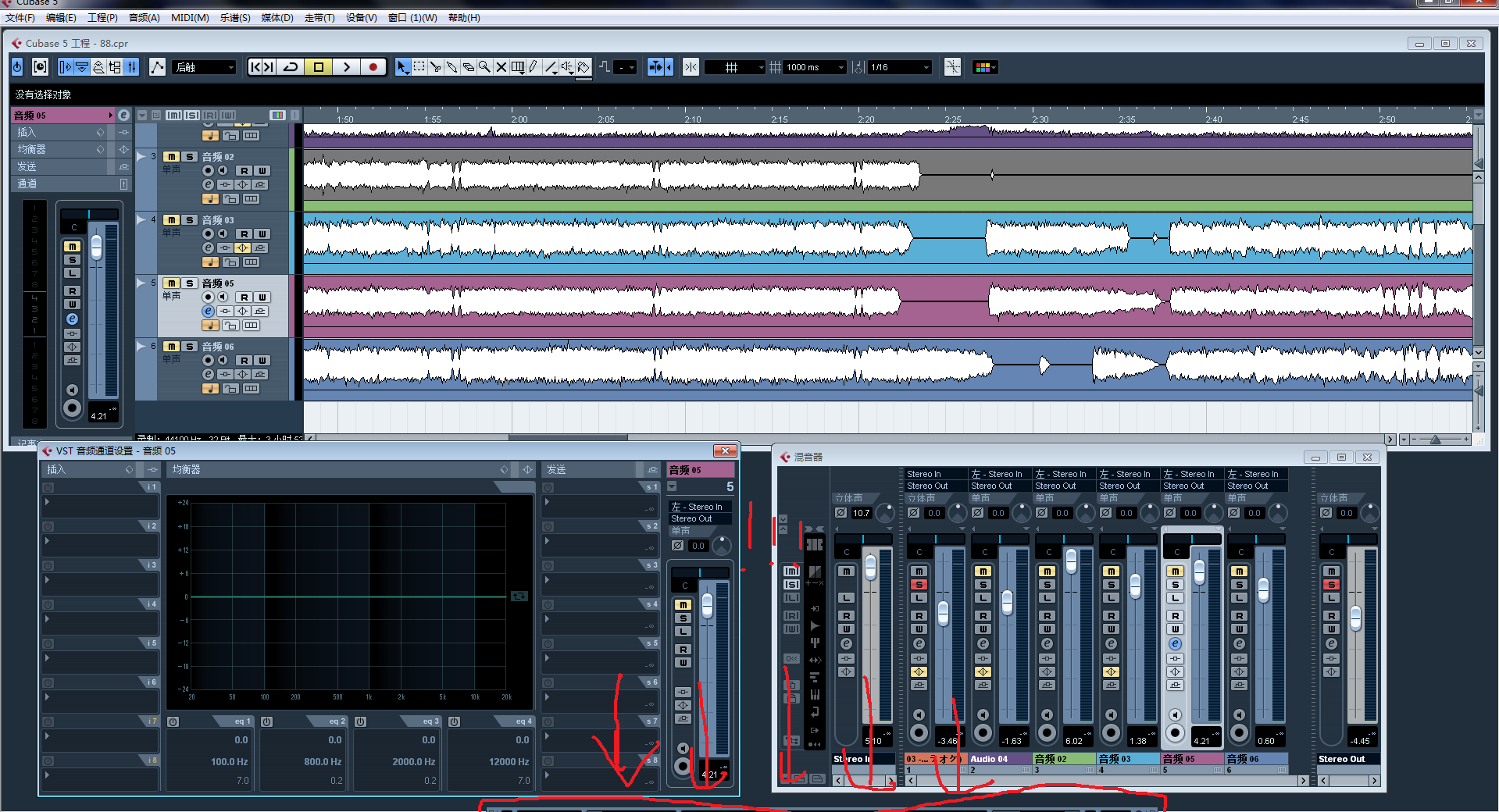Select the Mute X tool
The width and height of the screenshot is (1499, 812).
[x=501, y=67]
